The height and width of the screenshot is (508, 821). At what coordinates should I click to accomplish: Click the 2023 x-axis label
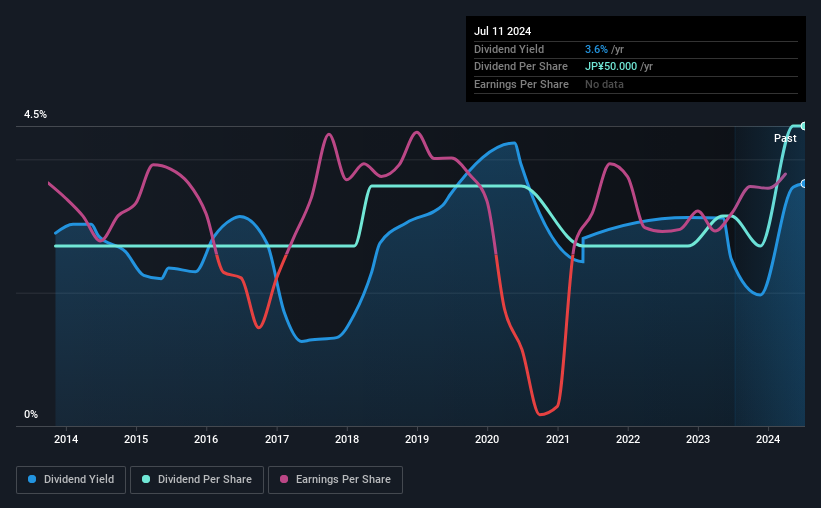698,439
